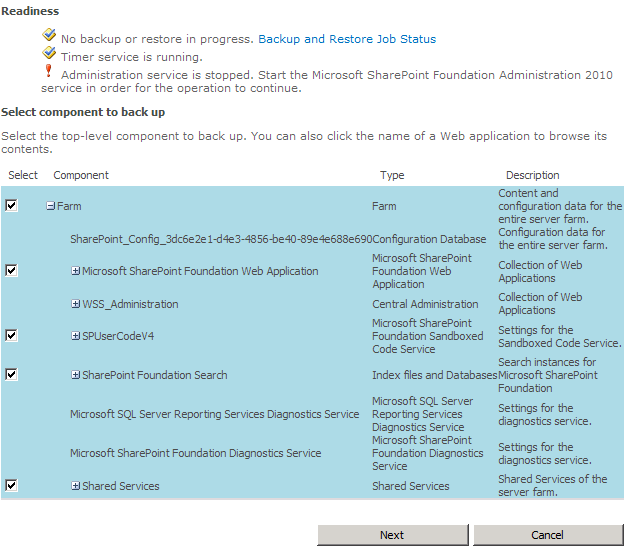Click 'Shared Services of the server farm.' description
This screenshot has height=547, width=628.
click(552, 485)
